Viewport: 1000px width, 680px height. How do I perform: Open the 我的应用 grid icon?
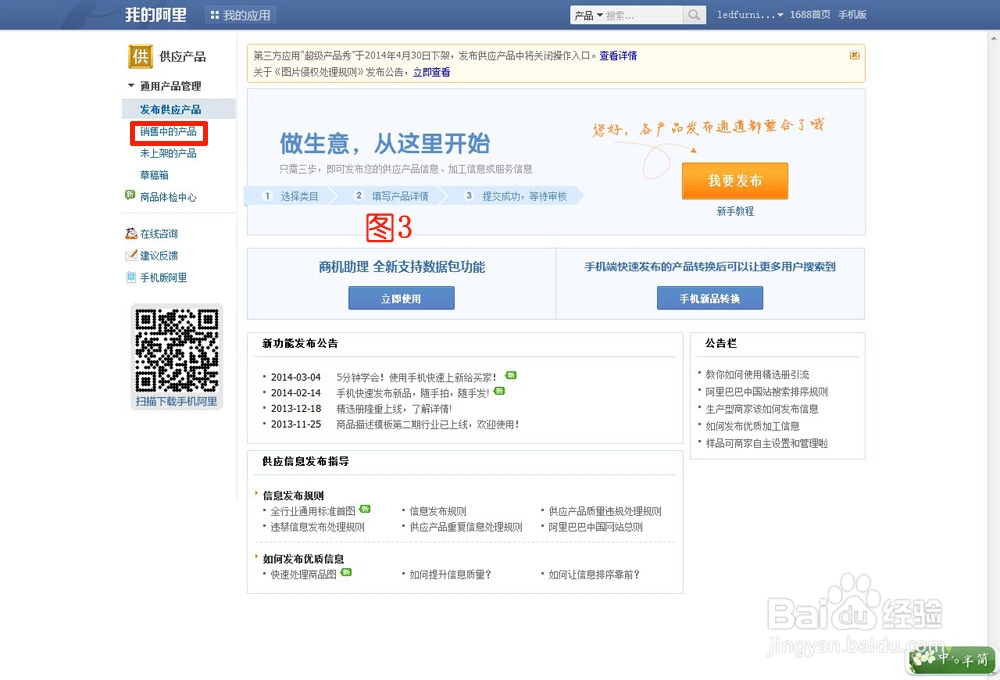pyautogui.click(x=214, y=15)
